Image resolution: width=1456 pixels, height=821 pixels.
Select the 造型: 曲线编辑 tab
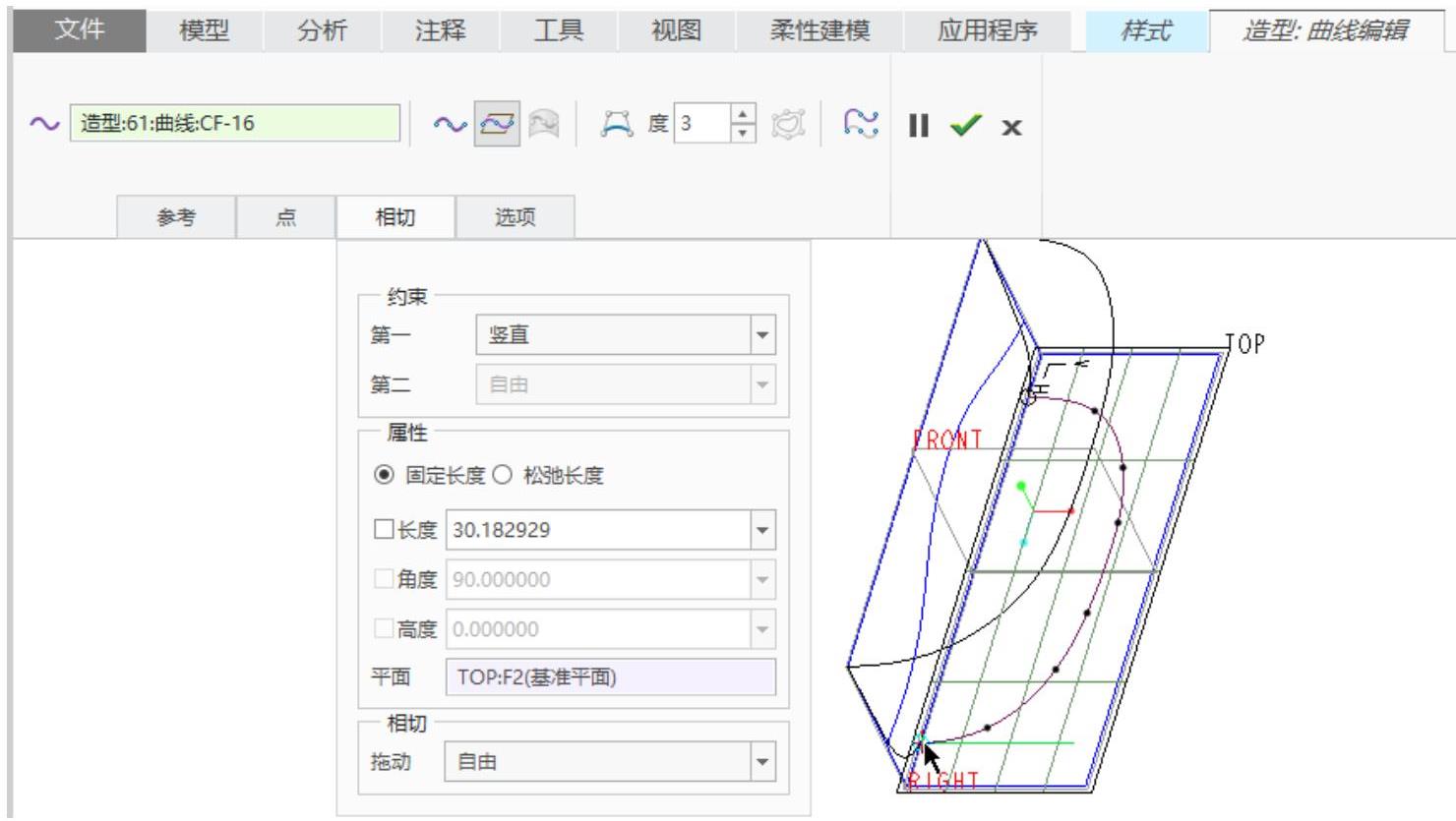tap(1325, 31)
